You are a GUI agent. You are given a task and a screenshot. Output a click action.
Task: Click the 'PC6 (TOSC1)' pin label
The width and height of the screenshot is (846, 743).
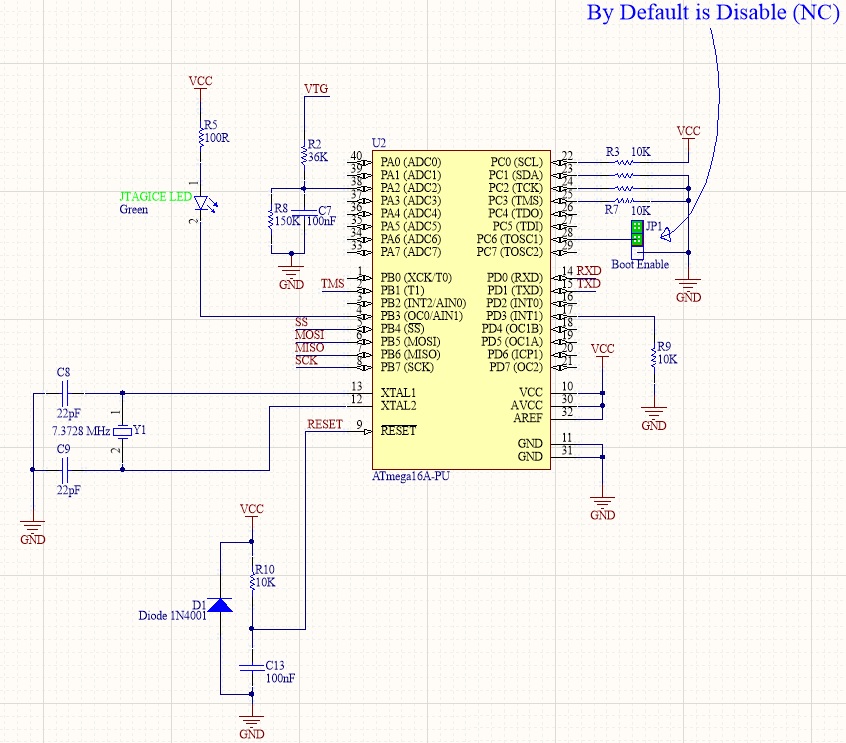point(509,239)
